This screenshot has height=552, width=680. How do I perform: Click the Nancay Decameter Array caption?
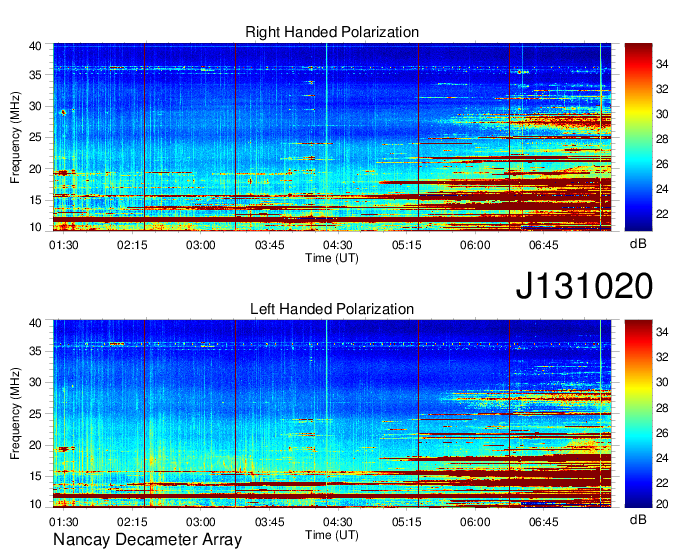click(x=147, y=539)
